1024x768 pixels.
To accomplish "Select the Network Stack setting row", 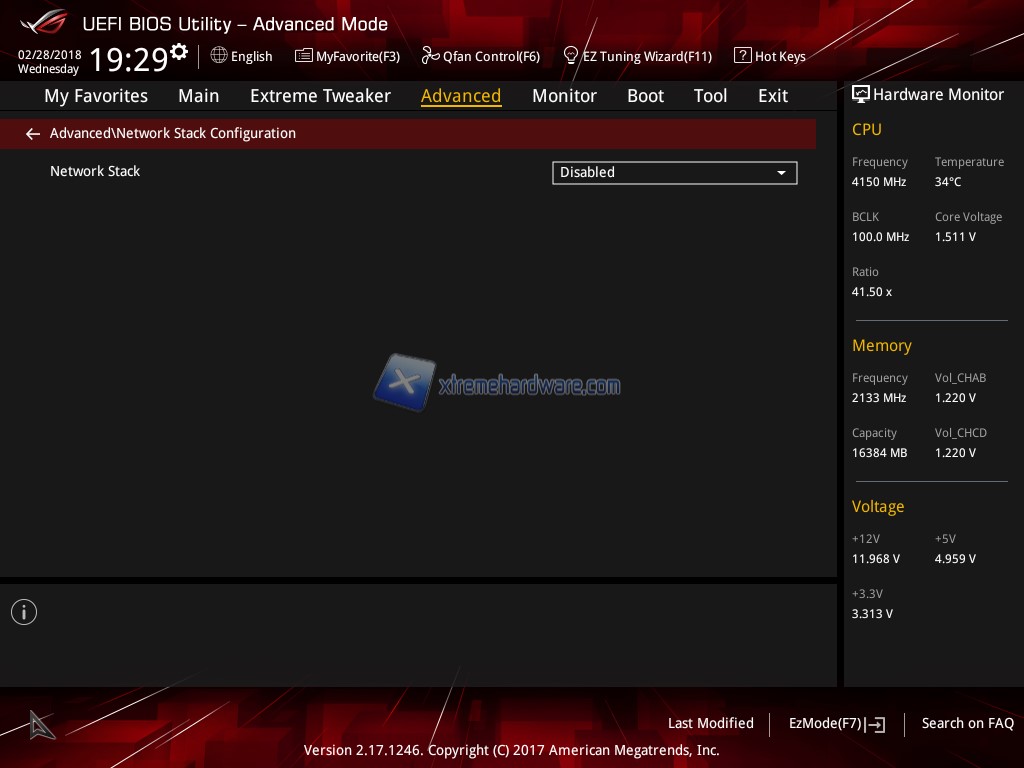I will tap(95, 172).
